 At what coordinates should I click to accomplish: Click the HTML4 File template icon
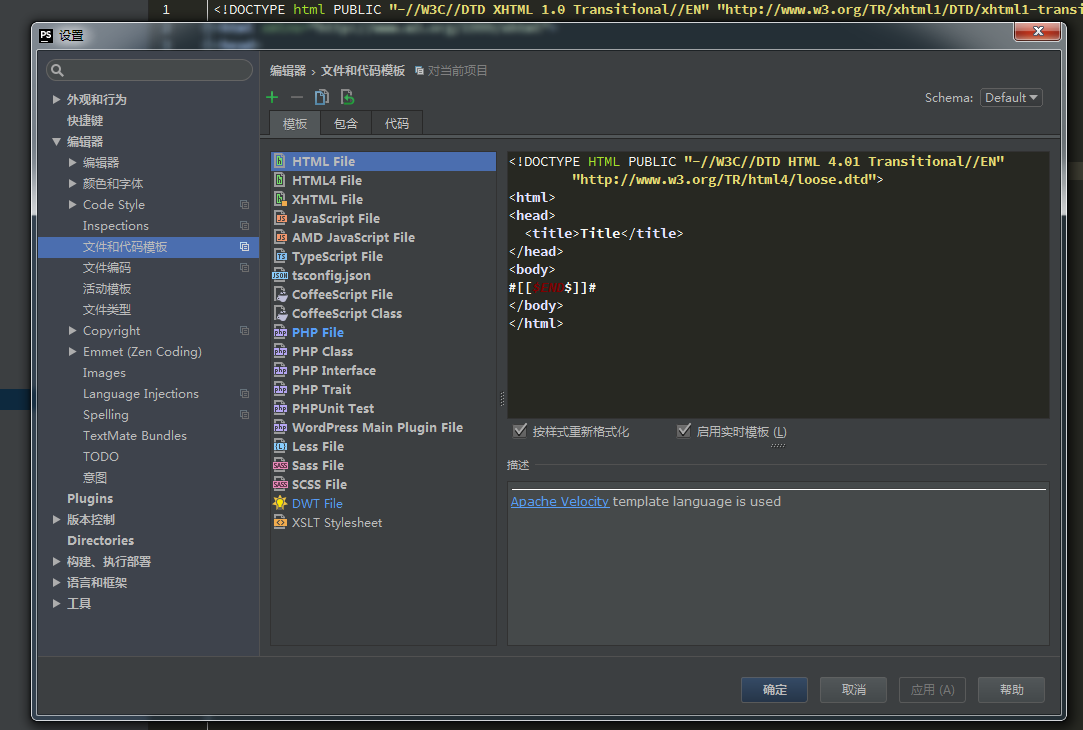pos(280,180)
